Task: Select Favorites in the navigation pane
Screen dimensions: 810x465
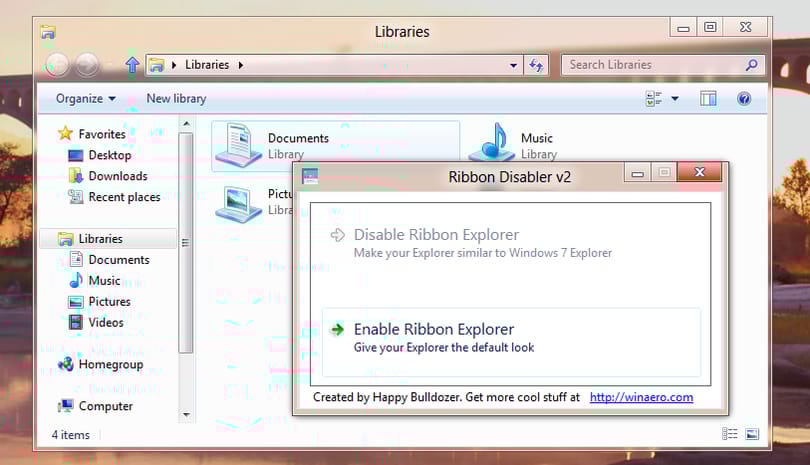Action: [x=102, y=134]
